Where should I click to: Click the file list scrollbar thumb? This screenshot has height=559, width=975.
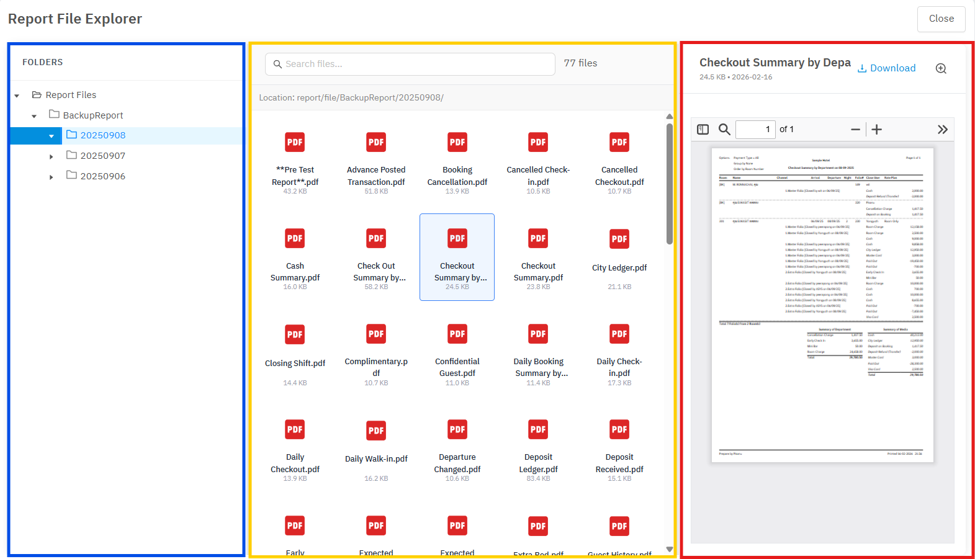[669, 183]
